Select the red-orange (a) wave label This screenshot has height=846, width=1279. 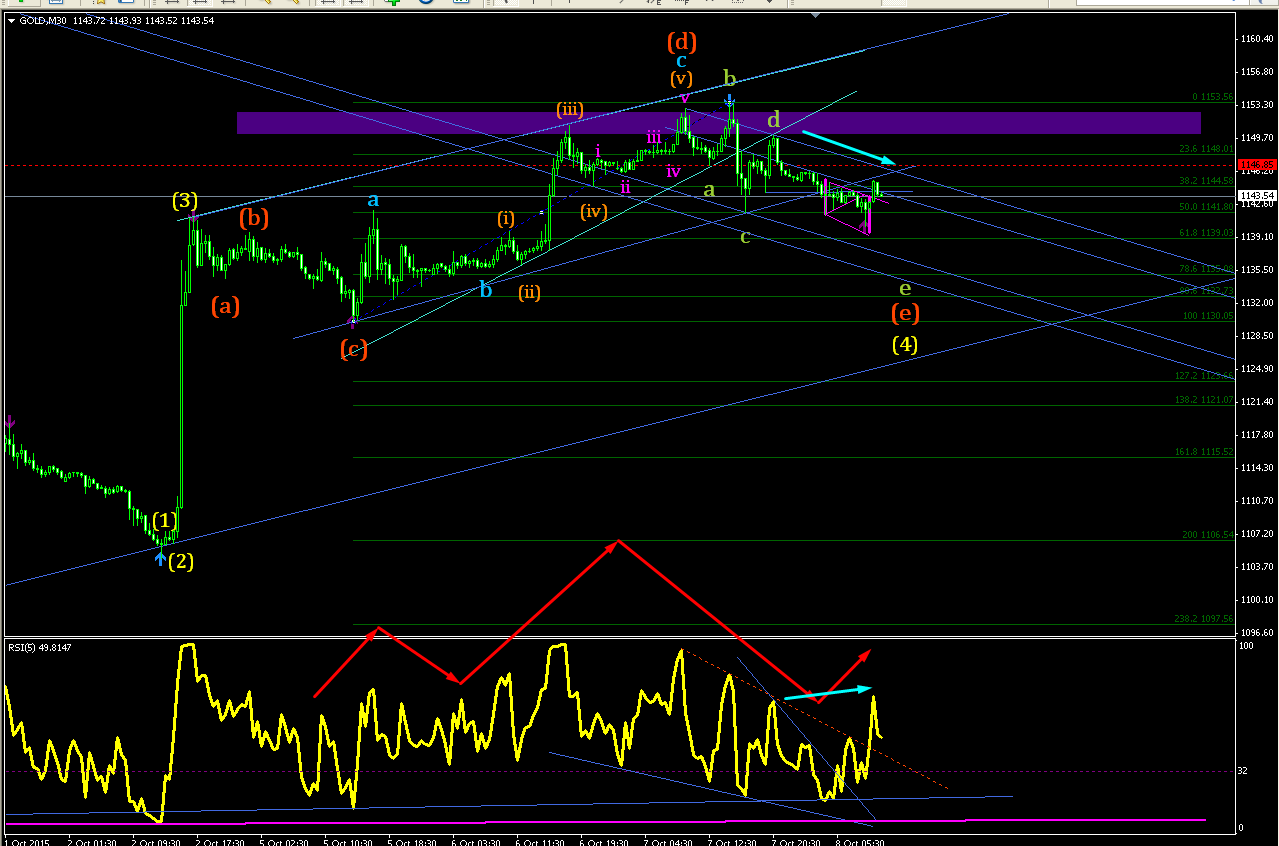pos(225,307)
